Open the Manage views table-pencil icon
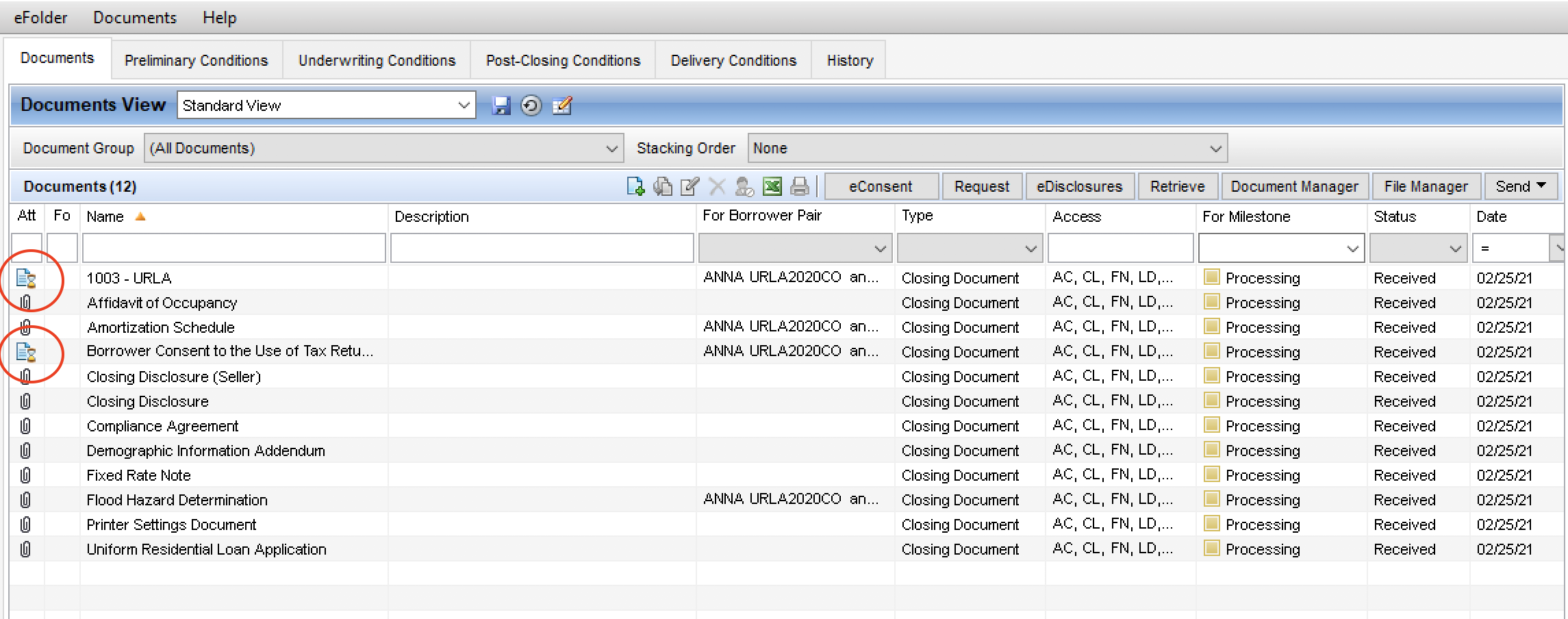This screenshot has height=619, width=1568. coord(561,105)
